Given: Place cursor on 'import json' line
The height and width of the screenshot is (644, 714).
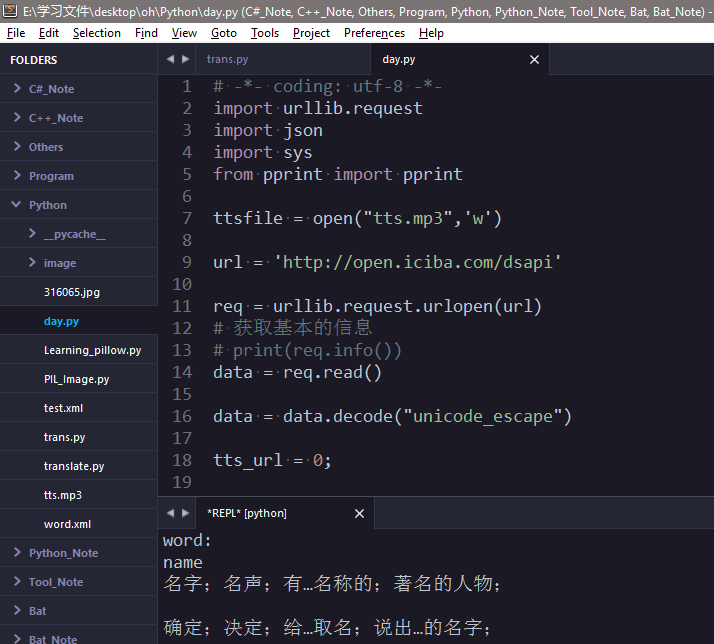Looking at the screenshot, I should pos(268,130).
